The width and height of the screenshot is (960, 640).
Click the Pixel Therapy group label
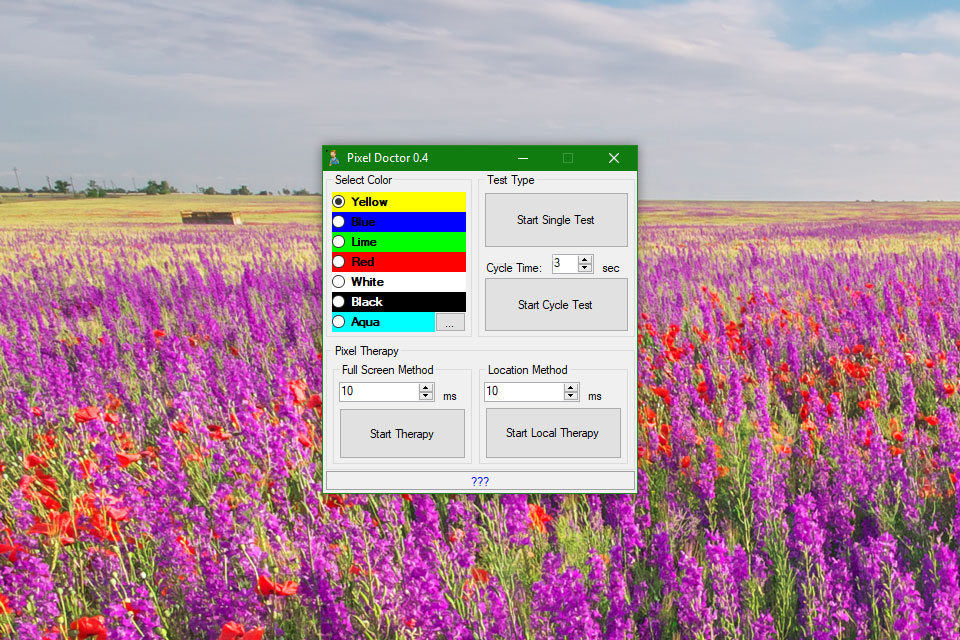tap(366, 351)
